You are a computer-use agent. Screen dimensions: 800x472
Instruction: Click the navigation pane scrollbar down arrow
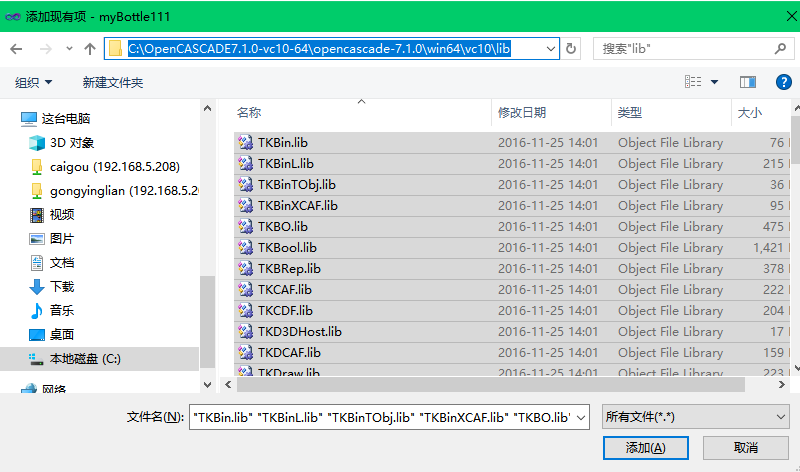(207, 385)
